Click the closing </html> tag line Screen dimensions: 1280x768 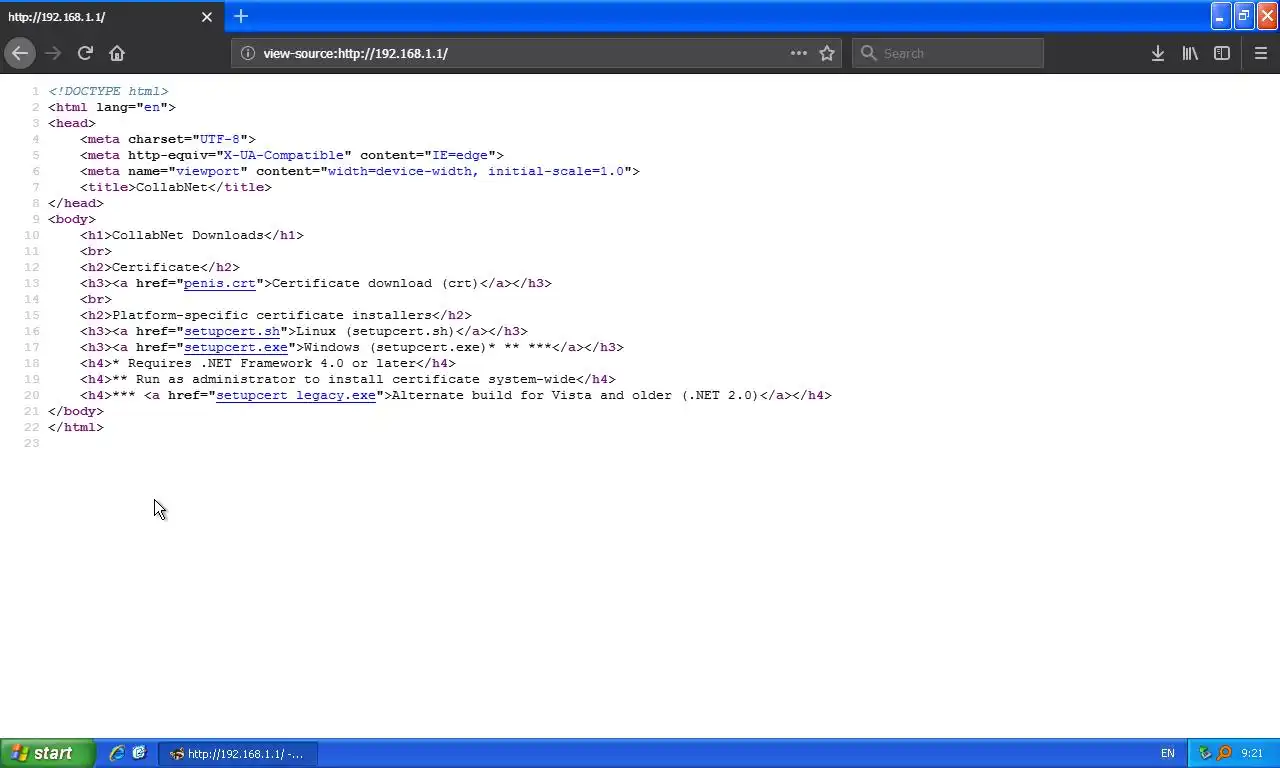[x=76, y=427]
